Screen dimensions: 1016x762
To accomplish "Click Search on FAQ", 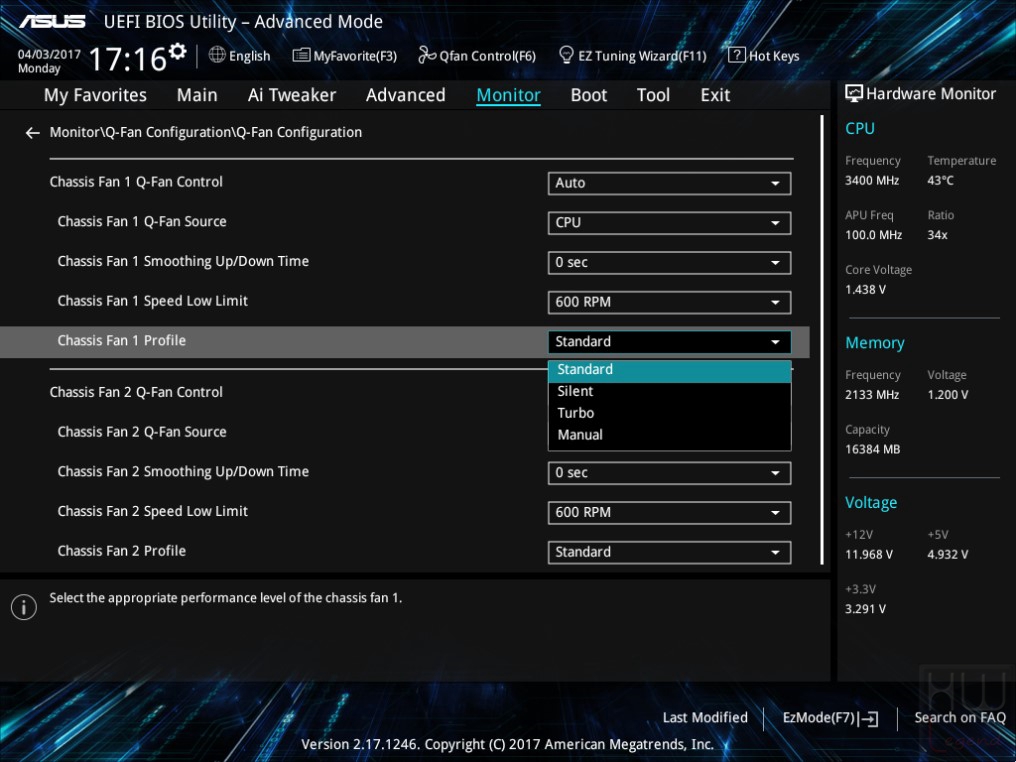I will tap(960, 718).
